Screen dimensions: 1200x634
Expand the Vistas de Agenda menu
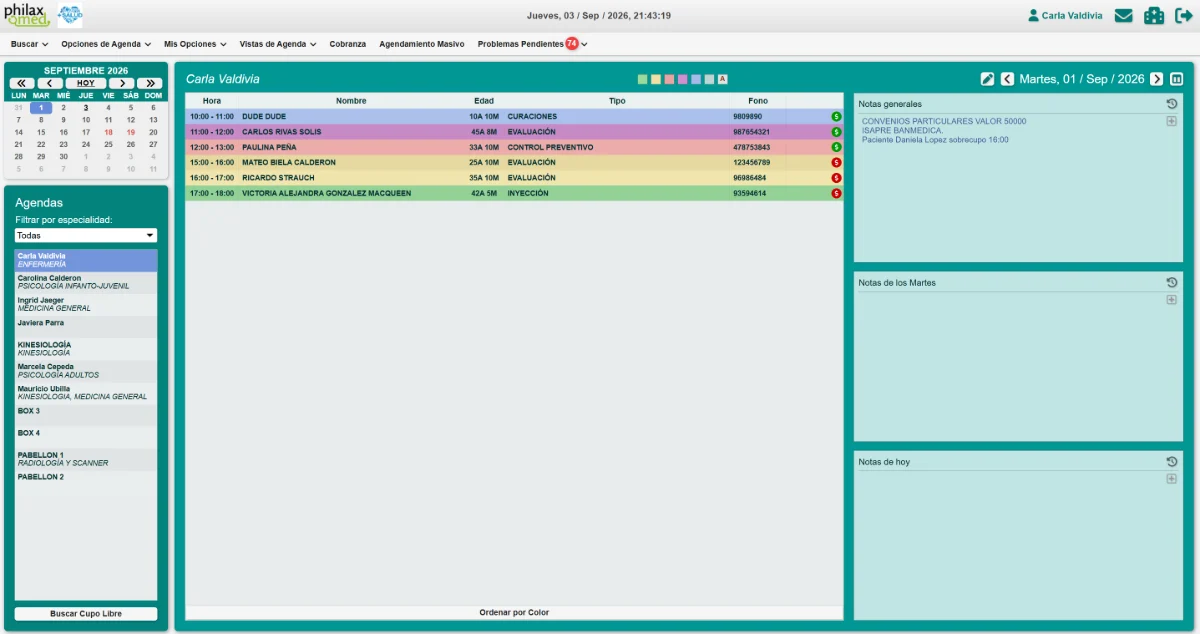coord(278,44)
